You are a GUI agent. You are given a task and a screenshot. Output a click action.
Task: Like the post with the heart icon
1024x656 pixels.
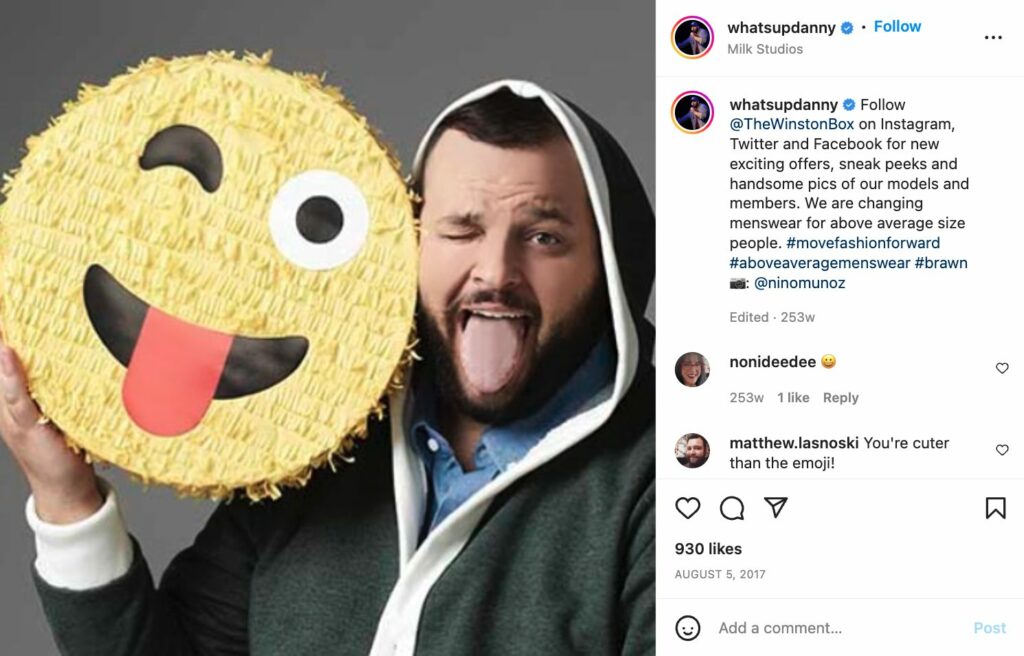[688, 508]
